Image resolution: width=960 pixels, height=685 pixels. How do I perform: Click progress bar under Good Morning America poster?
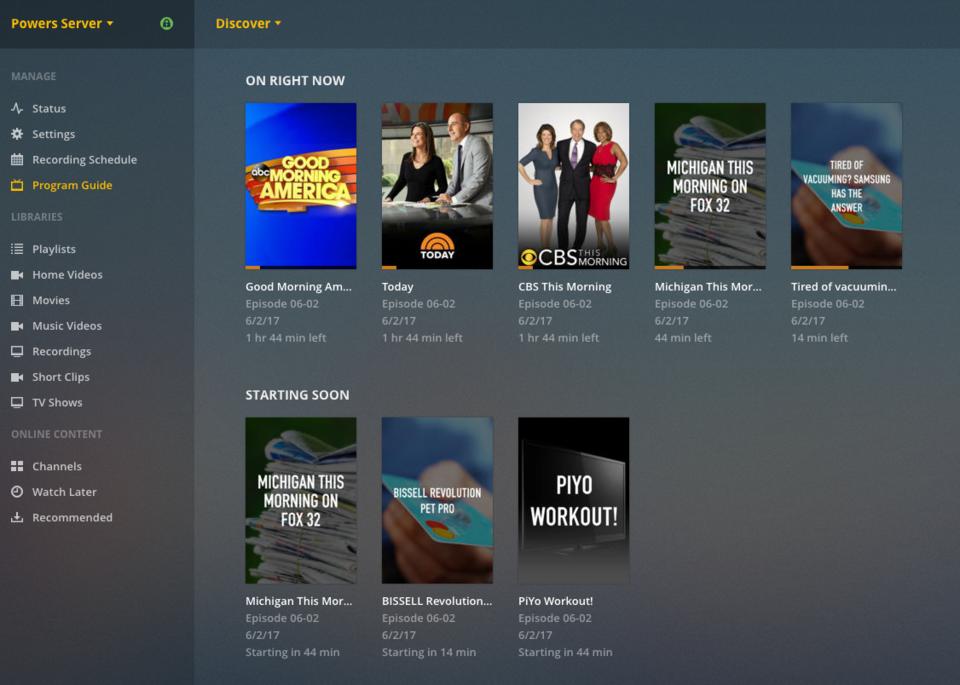(x=301, y=268)
